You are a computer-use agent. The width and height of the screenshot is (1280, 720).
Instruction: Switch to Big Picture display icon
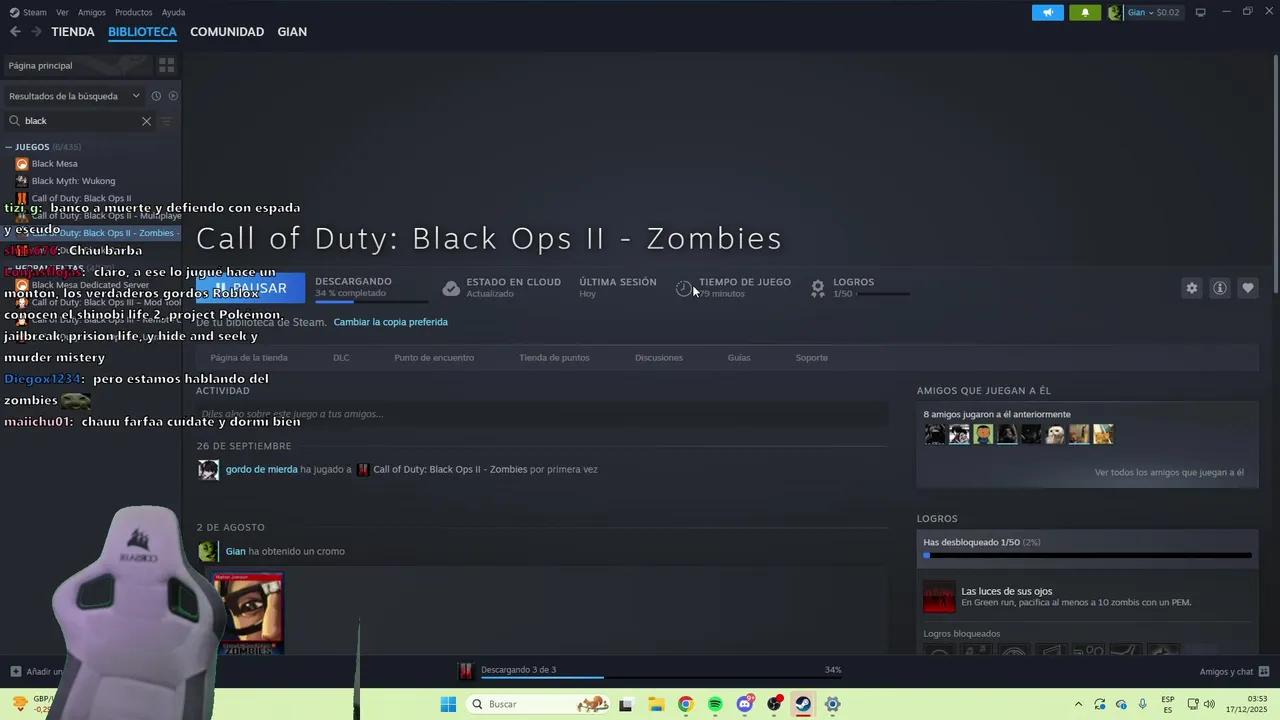[1201, 12]
